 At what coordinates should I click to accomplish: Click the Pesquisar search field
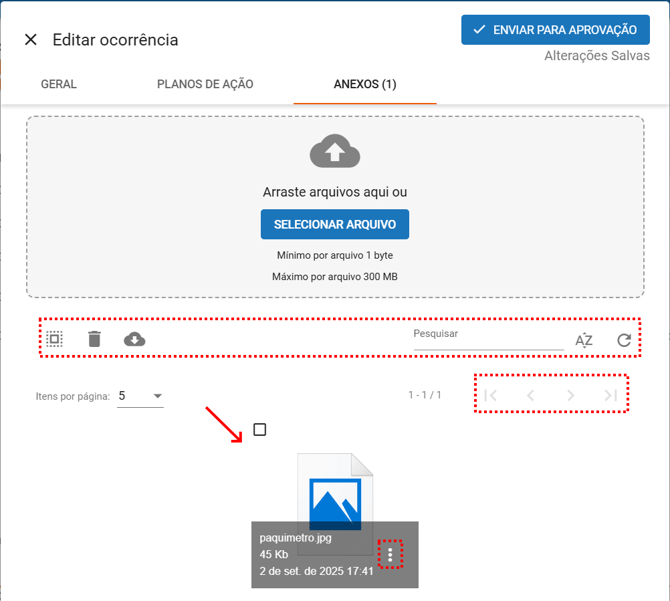point(488,336)
